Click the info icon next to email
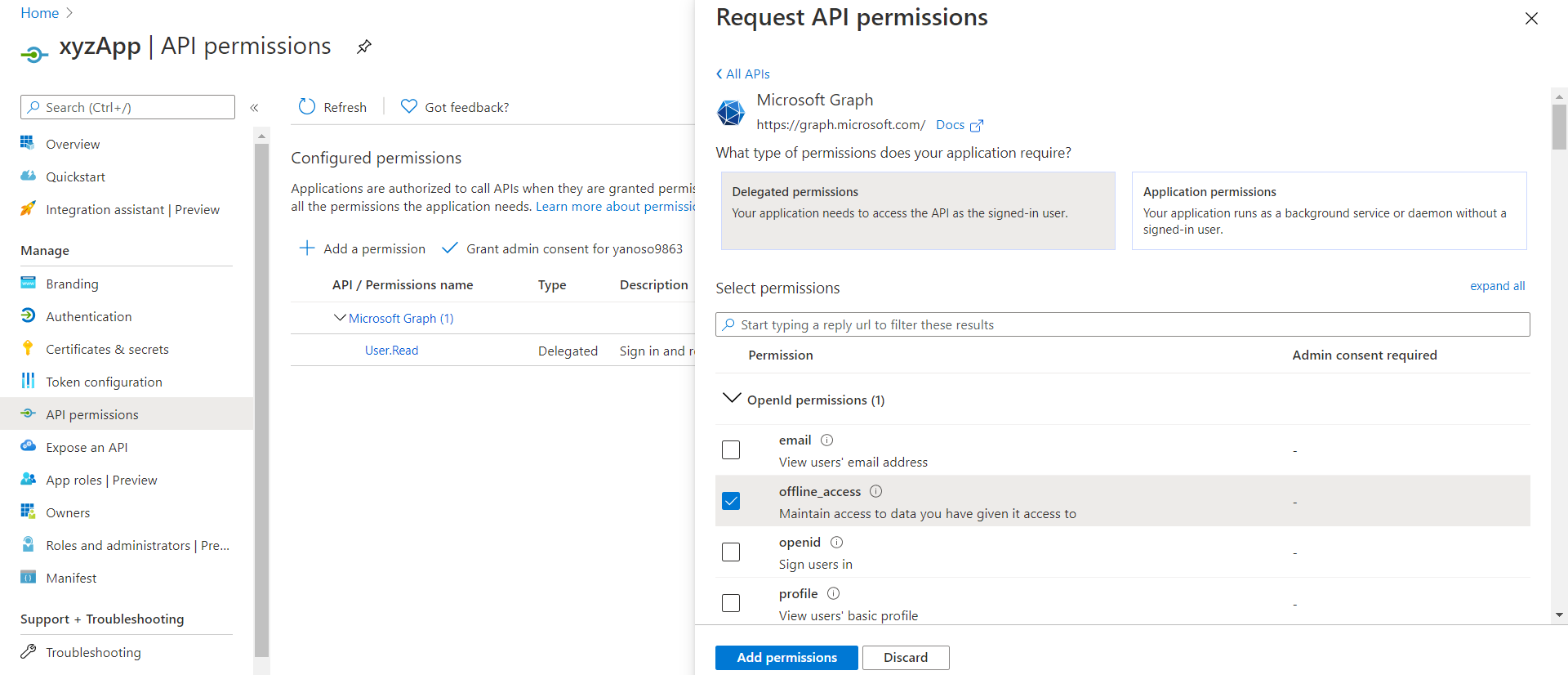The width and height of the screenshot is (1568, 675). (826, 440)
